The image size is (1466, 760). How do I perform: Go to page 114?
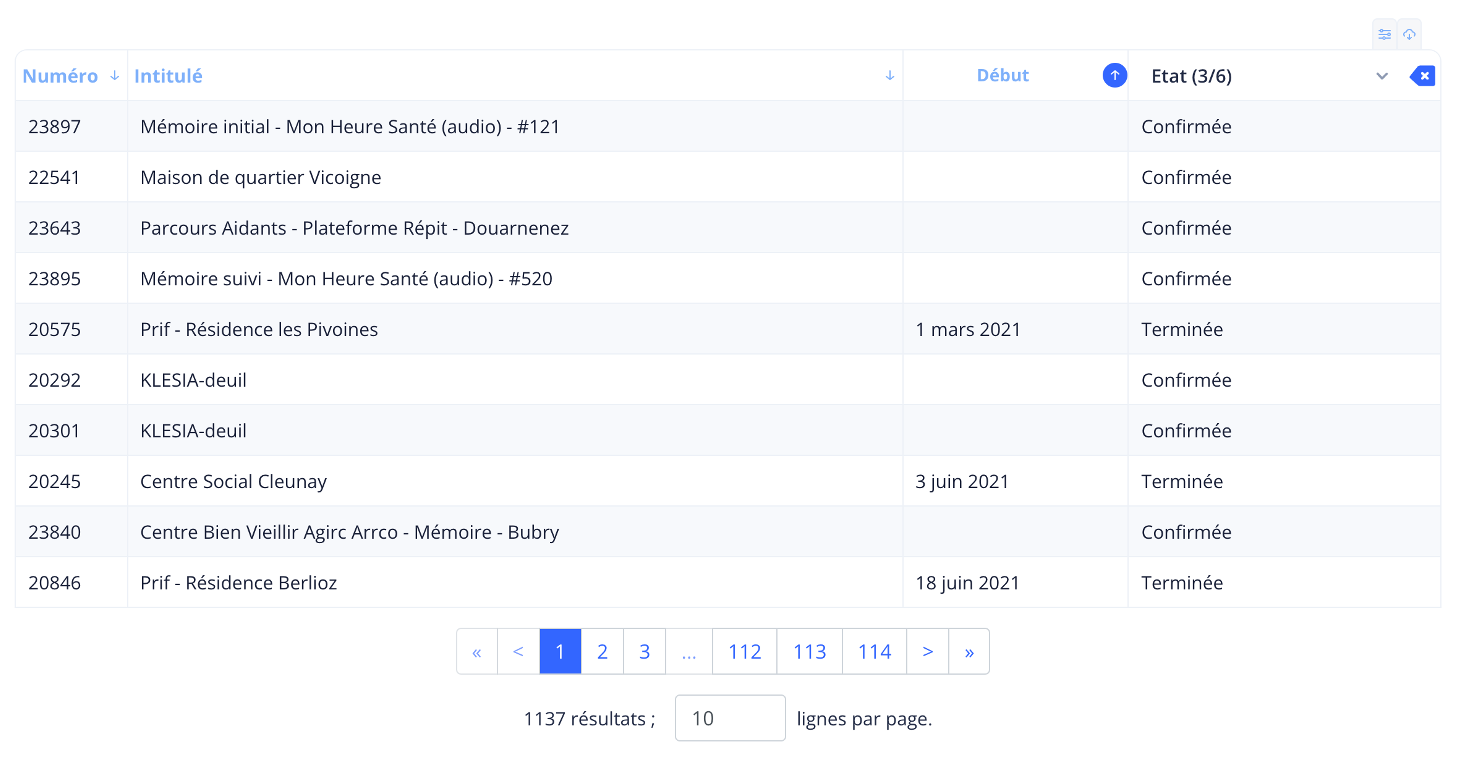click(x=874, y=652)
